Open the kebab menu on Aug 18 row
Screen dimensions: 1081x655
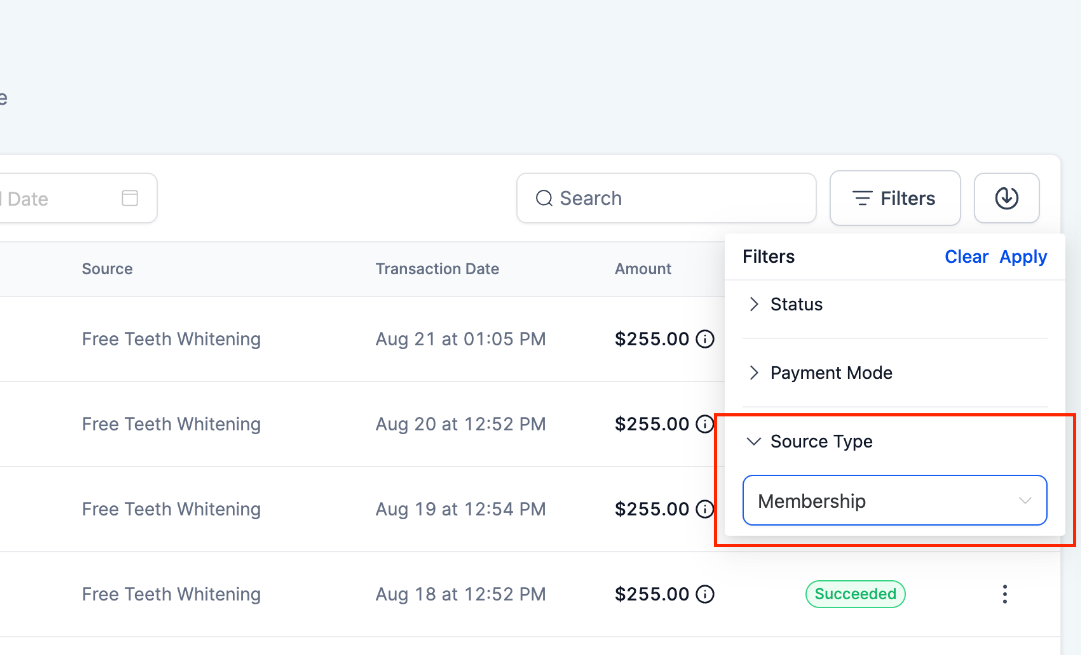1005,594
